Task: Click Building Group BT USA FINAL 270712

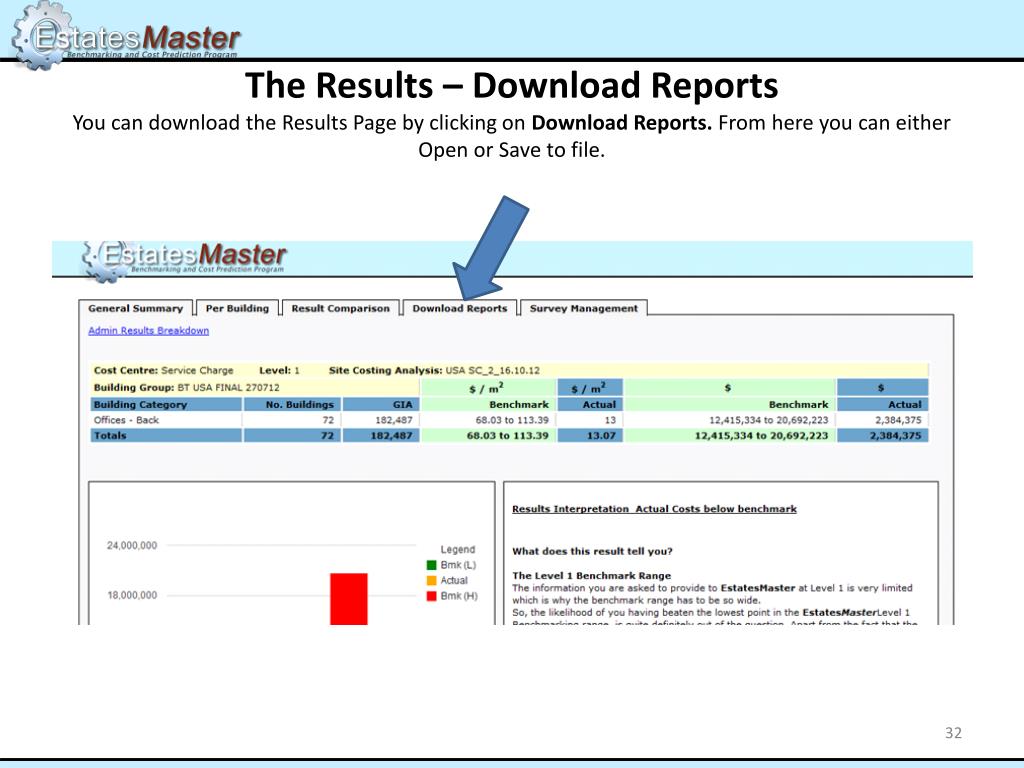Action: [186, 387]
